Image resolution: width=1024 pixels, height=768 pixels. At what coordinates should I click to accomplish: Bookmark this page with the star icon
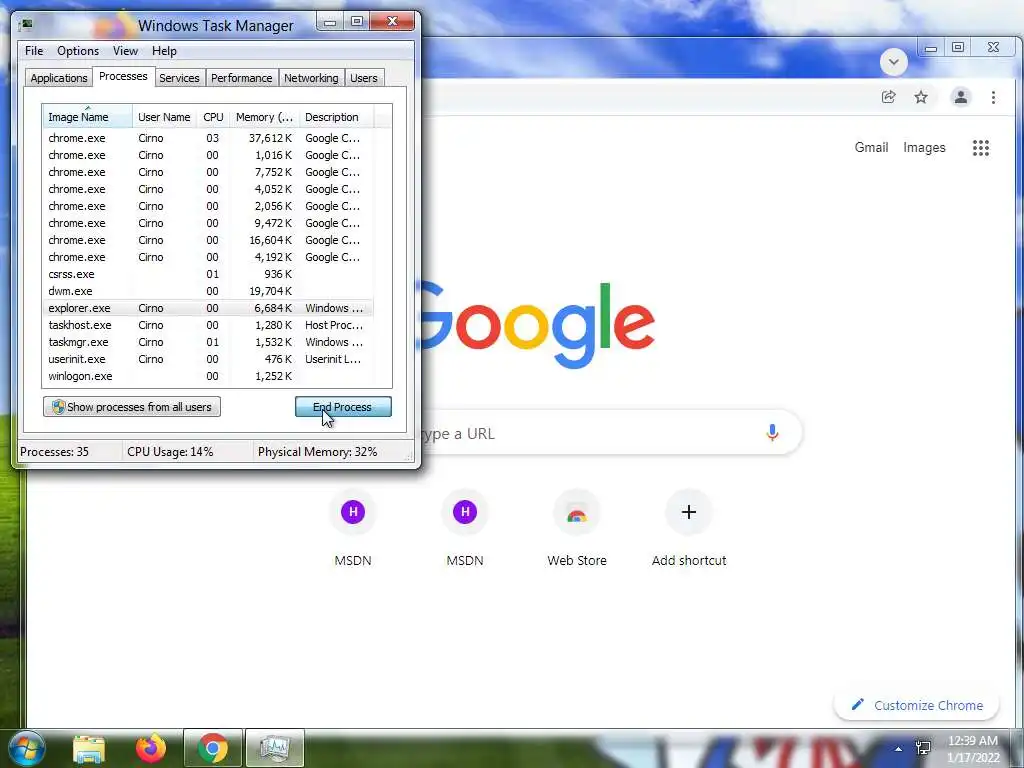pyautogui.click(x=921, y=97)
